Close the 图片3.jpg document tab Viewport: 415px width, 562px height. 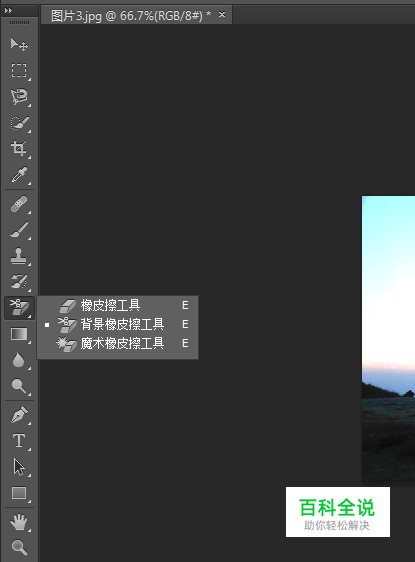pos(222,15)
